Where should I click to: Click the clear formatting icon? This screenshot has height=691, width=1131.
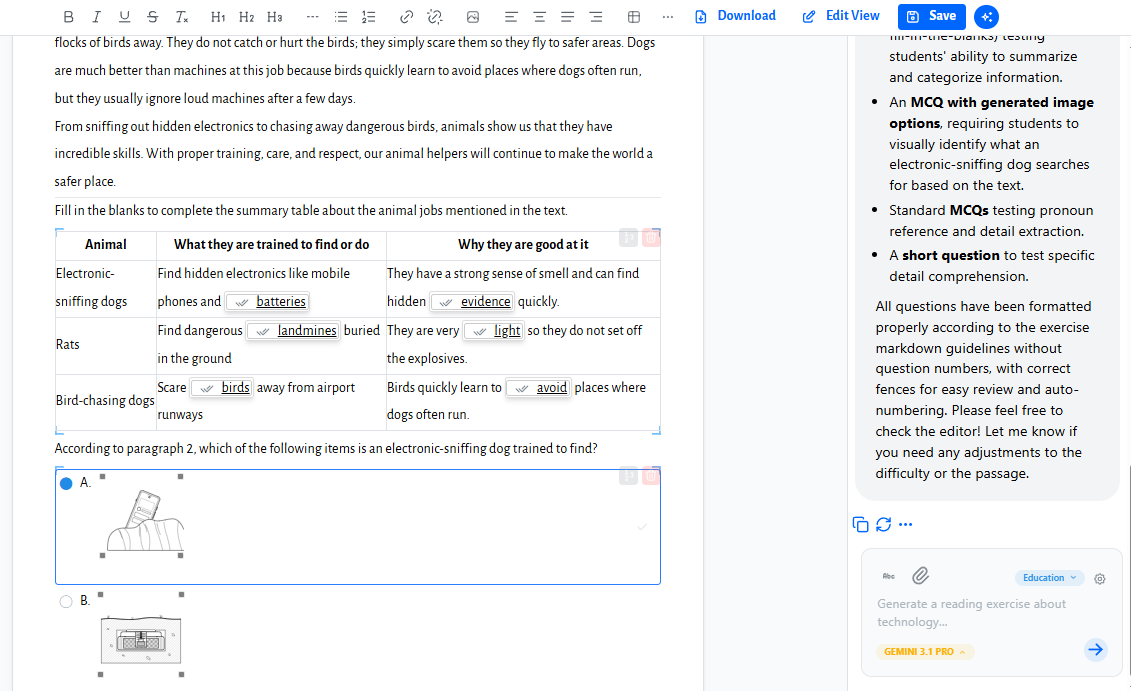point(181,17)
